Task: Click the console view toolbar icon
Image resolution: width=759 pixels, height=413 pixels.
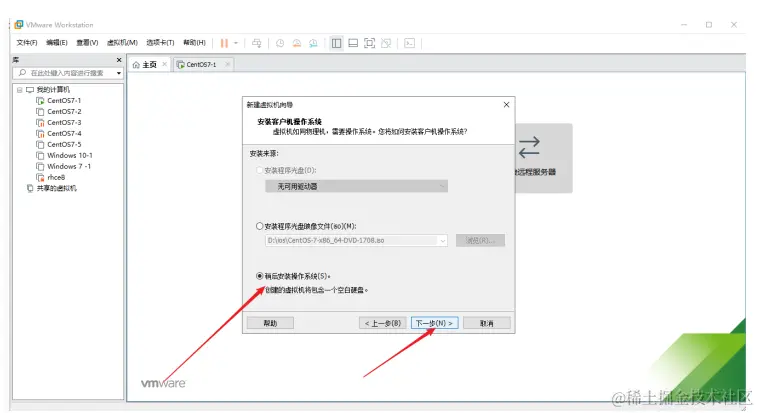Action: coord(410,43)
